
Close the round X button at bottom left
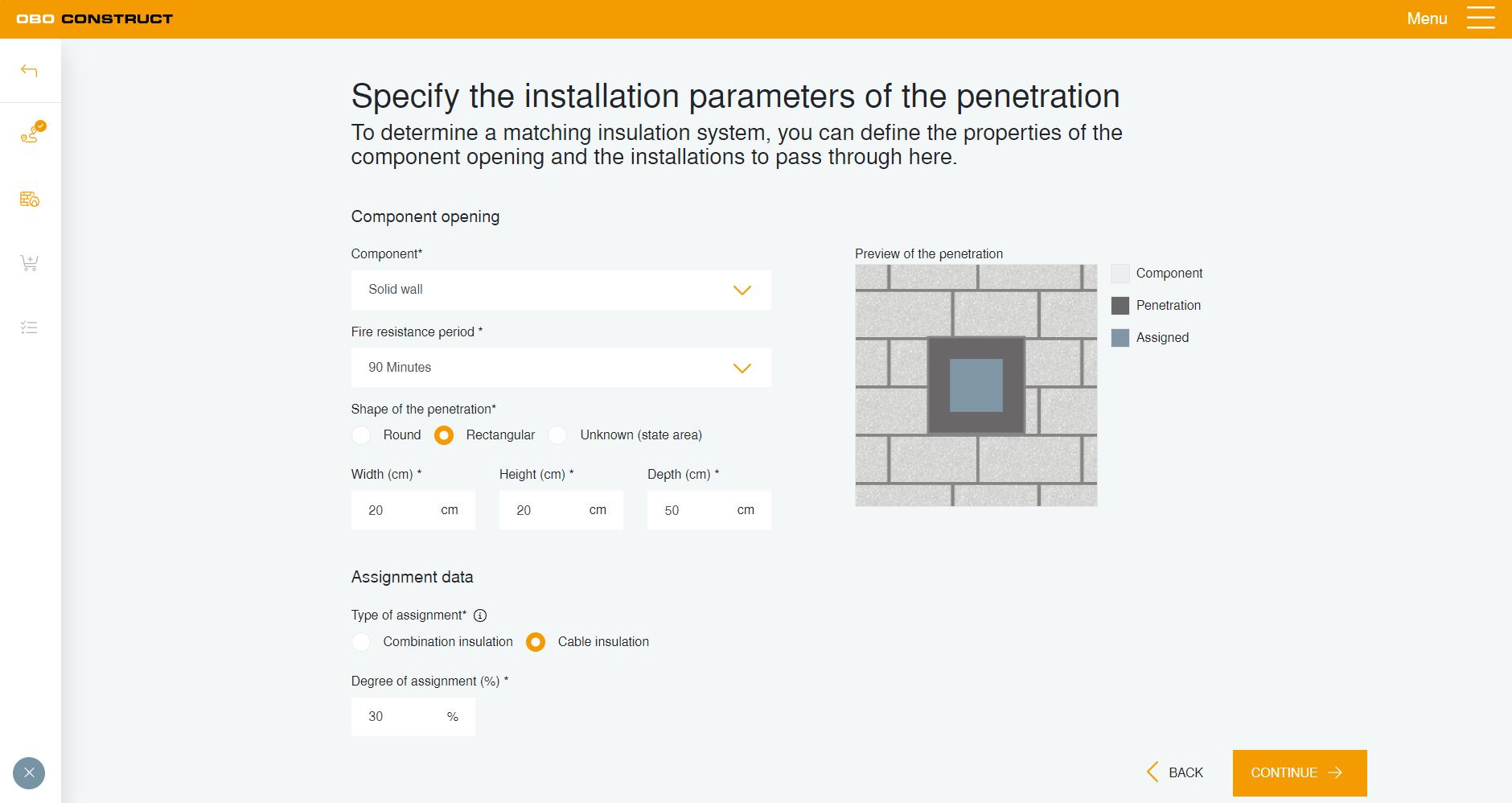click(x=29, y=773)
